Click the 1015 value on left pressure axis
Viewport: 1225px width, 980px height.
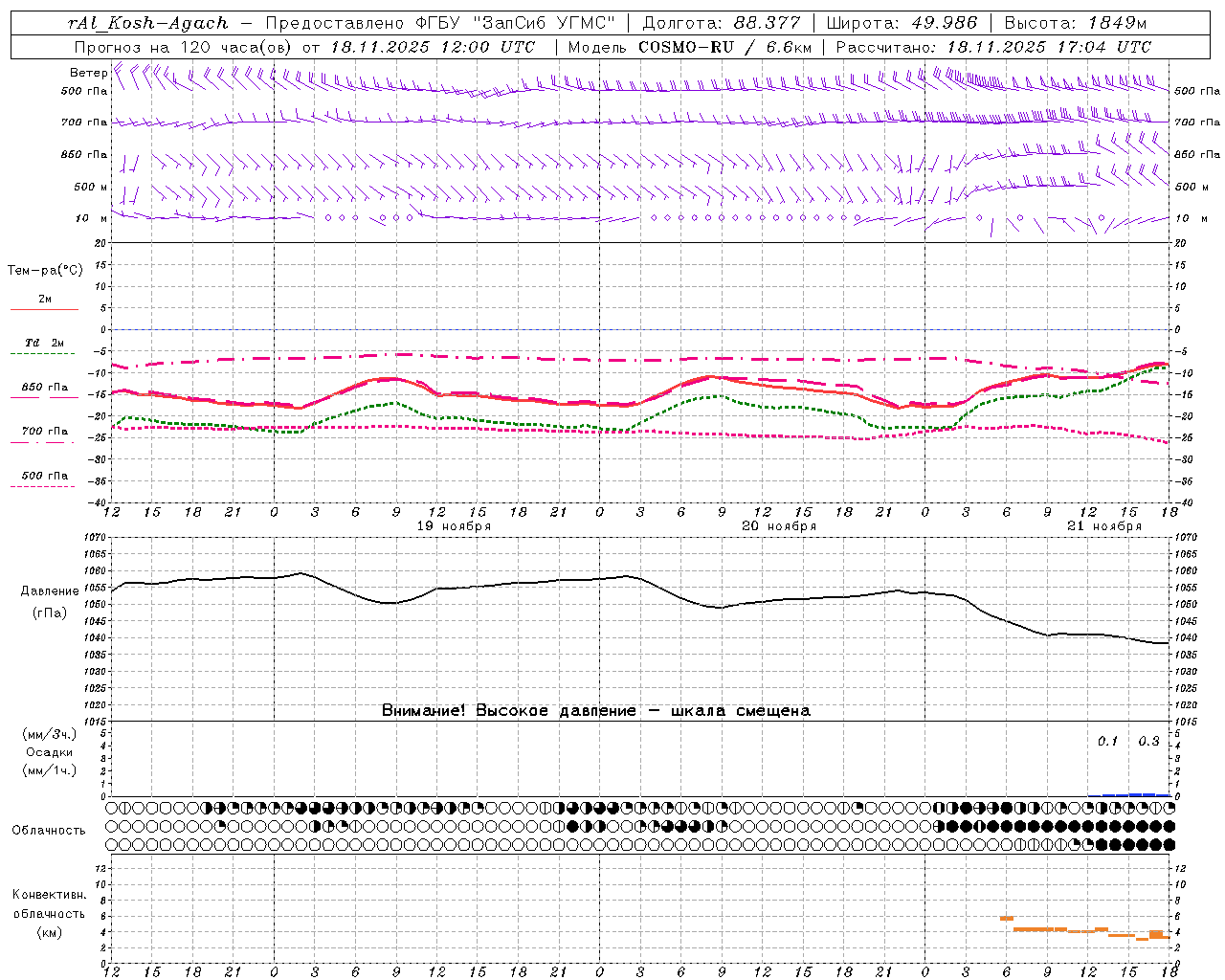(x=96, y=722)
